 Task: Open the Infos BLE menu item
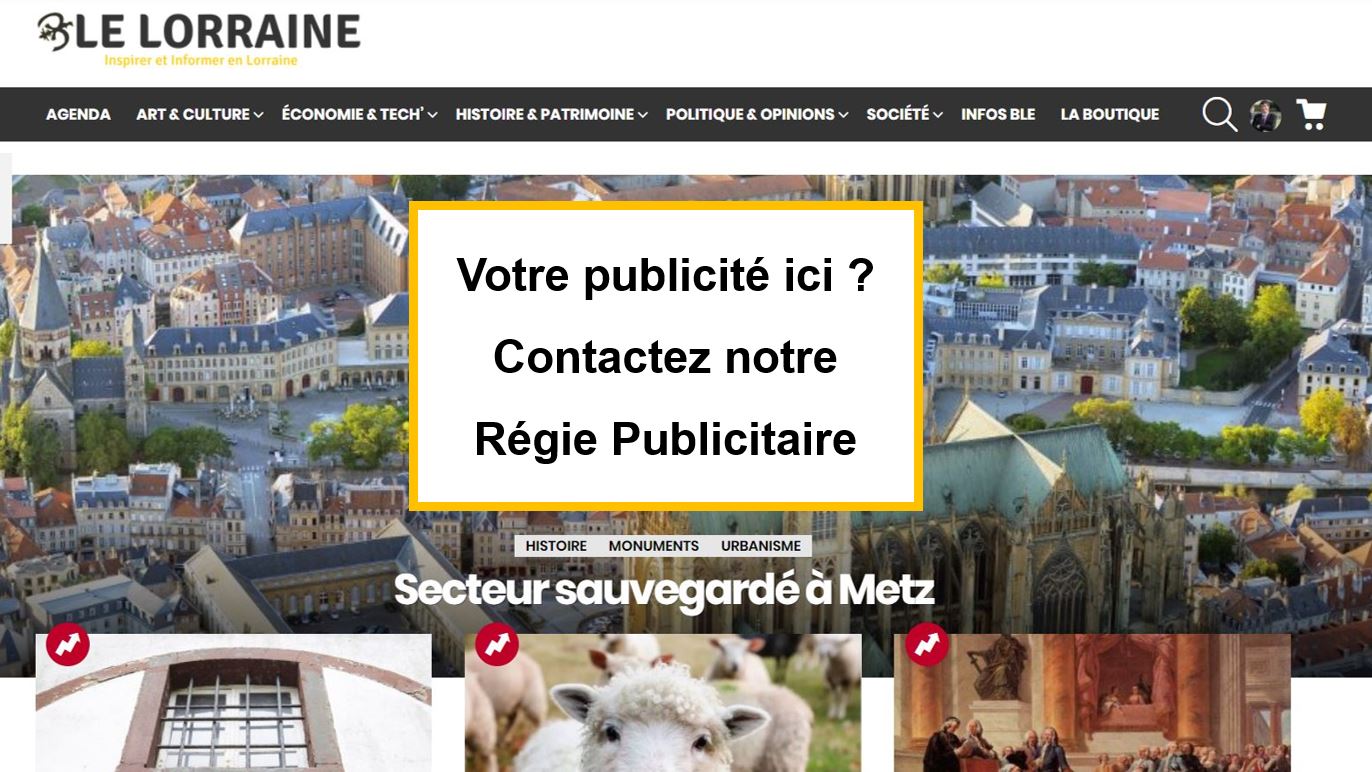click(998, 114)
